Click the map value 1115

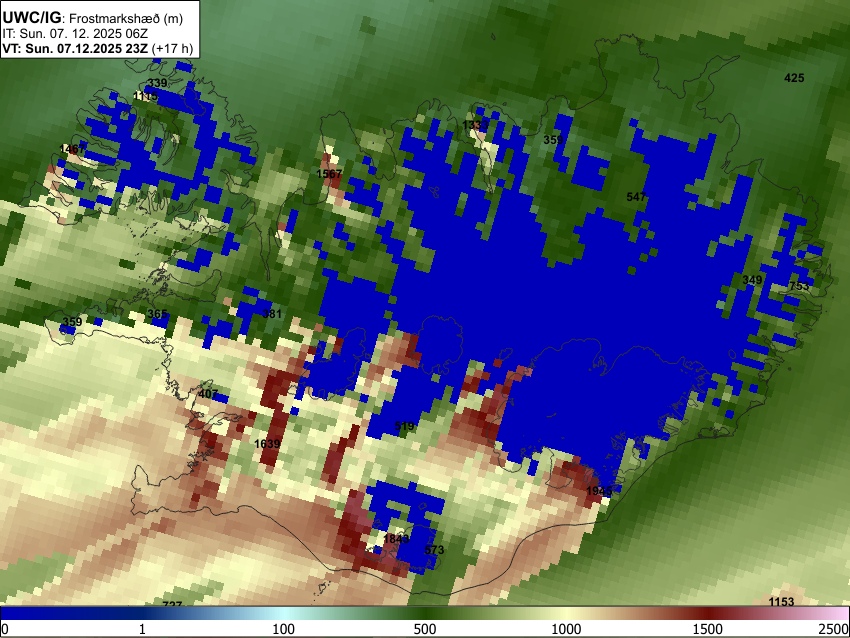click(145, 96)
